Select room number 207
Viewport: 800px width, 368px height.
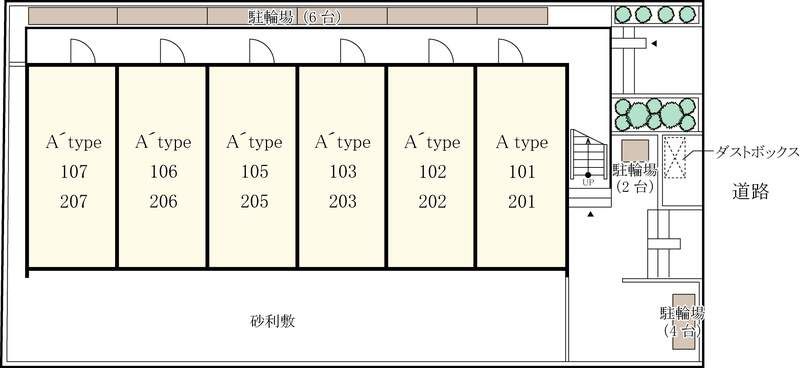point(73,202)
